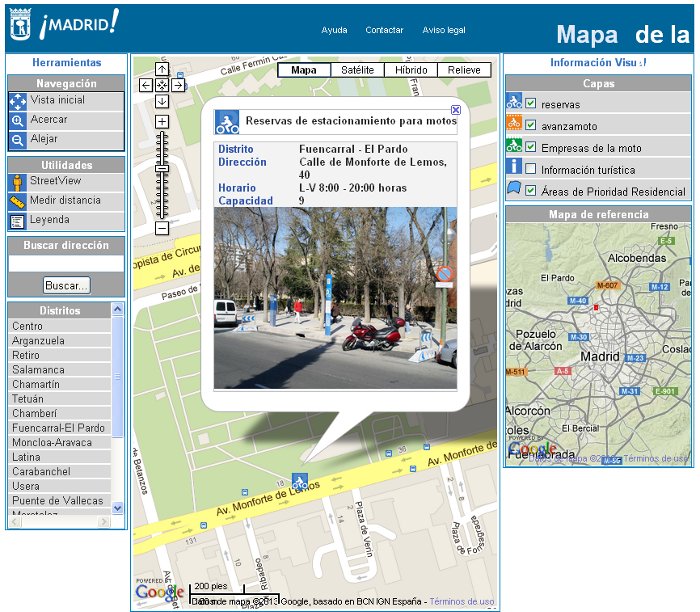Uncheck the reservas layer checkbox
Image resolution: width=700 pixels, height=612 pixels.
click(x=530, y=104)
